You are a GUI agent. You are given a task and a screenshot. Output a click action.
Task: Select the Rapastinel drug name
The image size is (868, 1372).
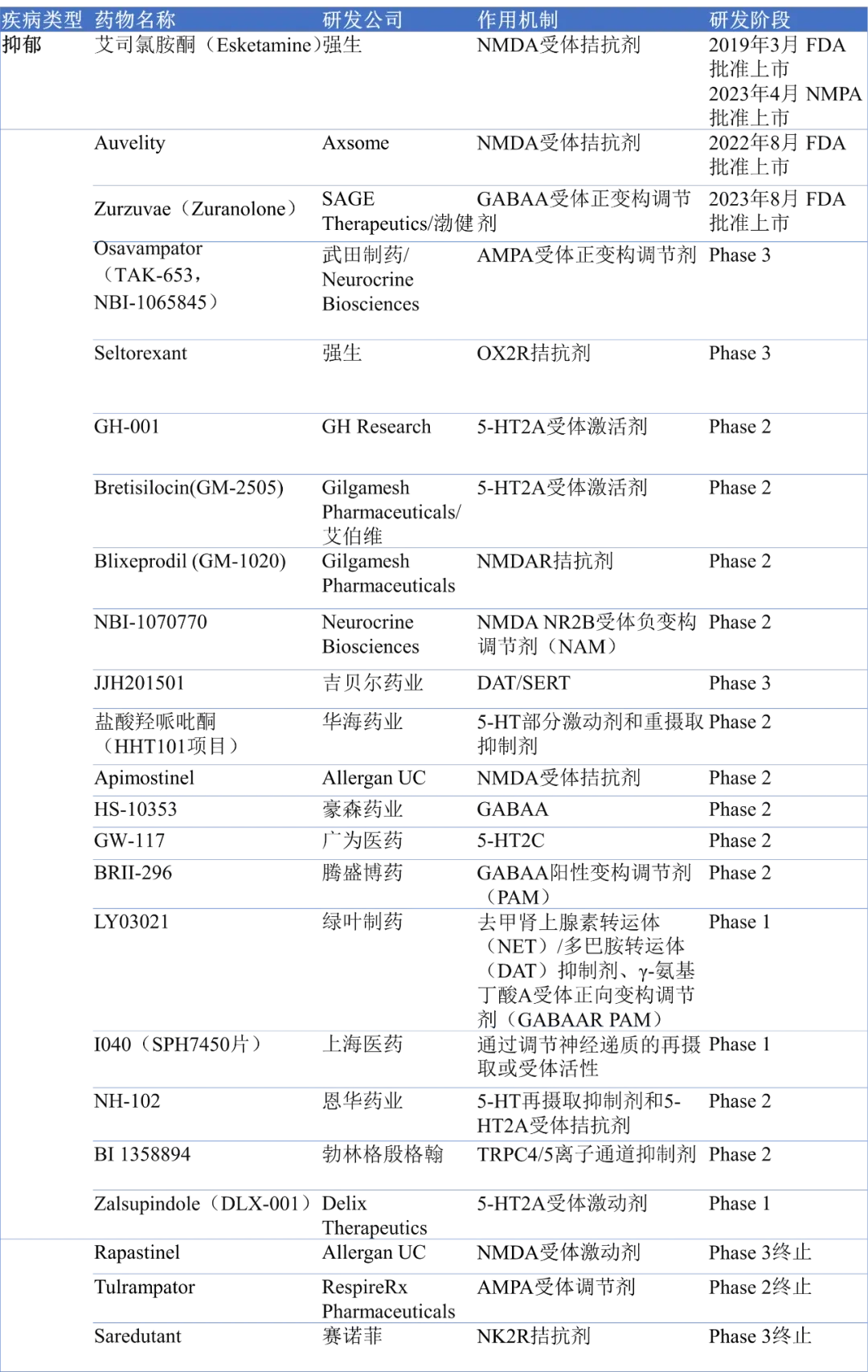click(x=137, y=1252)
